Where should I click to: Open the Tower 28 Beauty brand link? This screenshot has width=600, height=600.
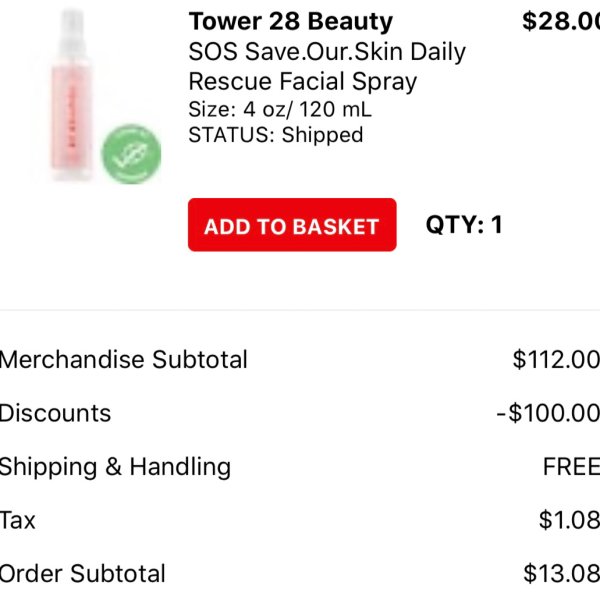pyautogui.click(x=291, y=21)
